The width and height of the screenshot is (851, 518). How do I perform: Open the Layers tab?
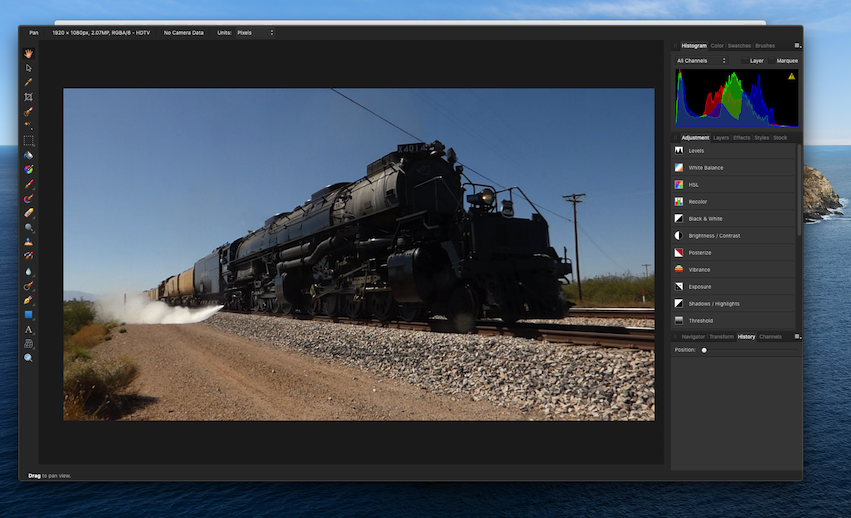point(721,137)
